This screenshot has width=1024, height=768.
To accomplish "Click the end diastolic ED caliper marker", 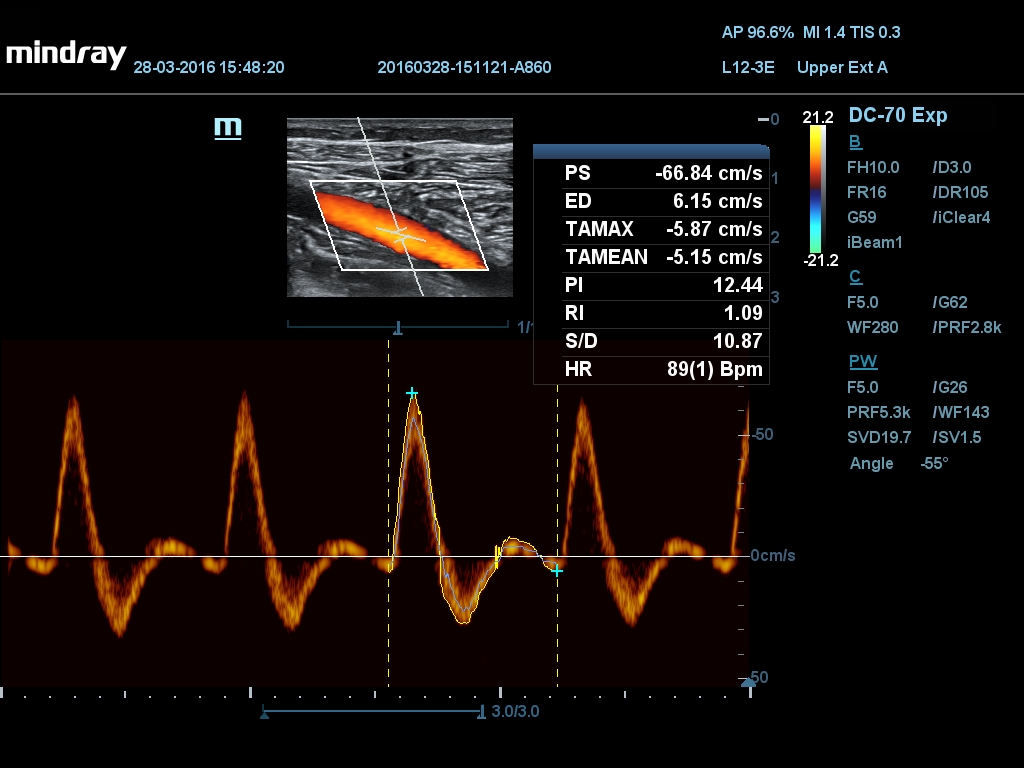I will coord(557,570).
